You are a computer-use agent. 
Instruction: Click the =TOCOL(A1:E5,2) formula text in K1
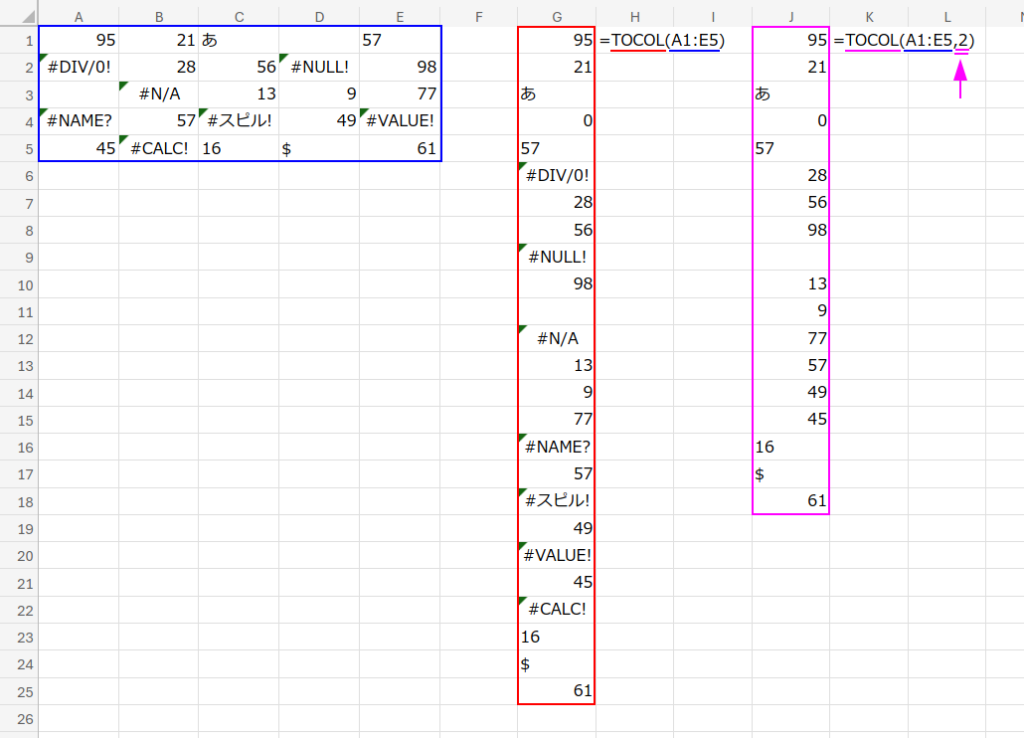tap(905, 41)
